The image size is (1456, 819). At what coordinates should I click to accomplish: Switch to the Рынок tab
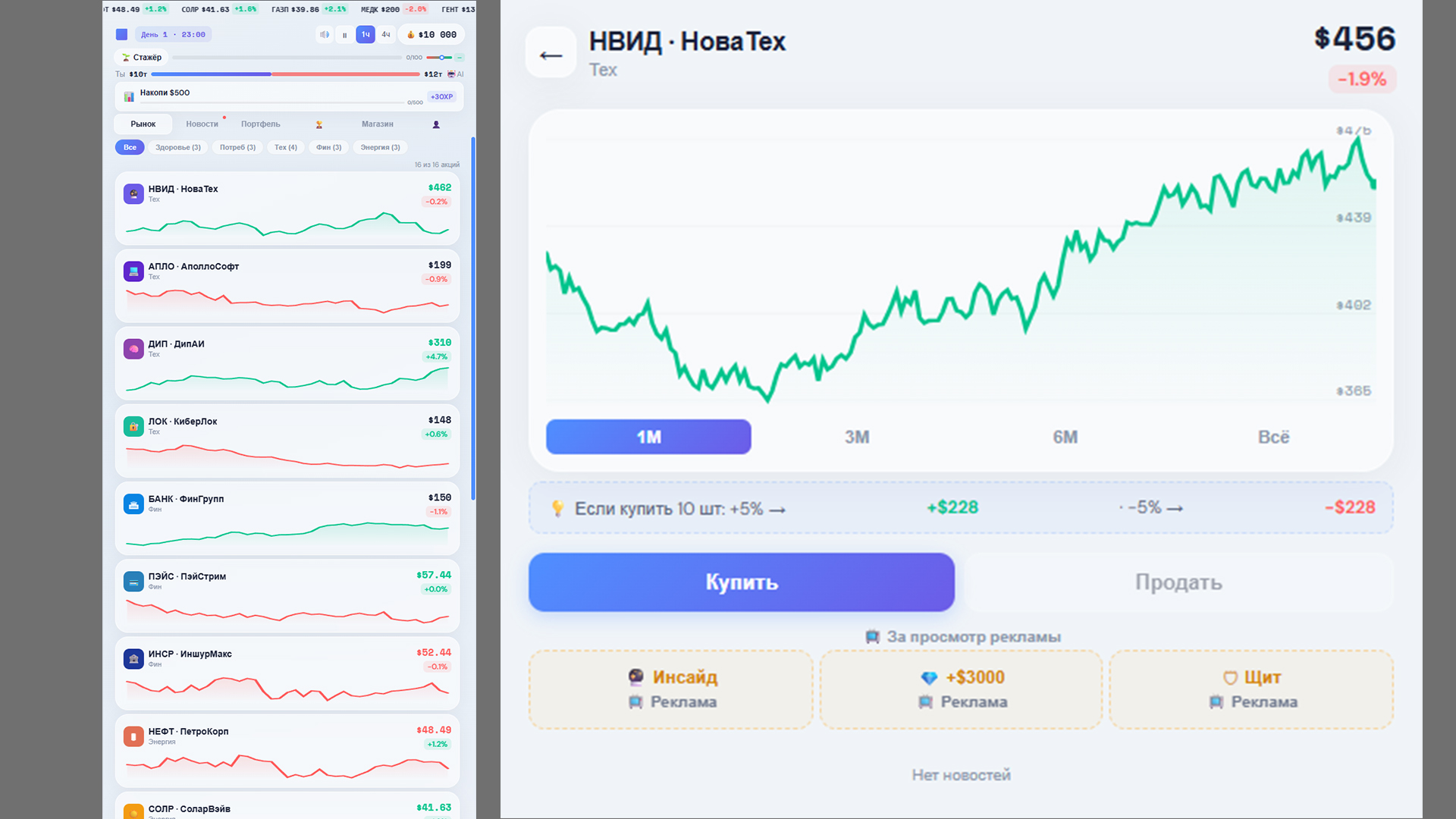tap(143, 124)
